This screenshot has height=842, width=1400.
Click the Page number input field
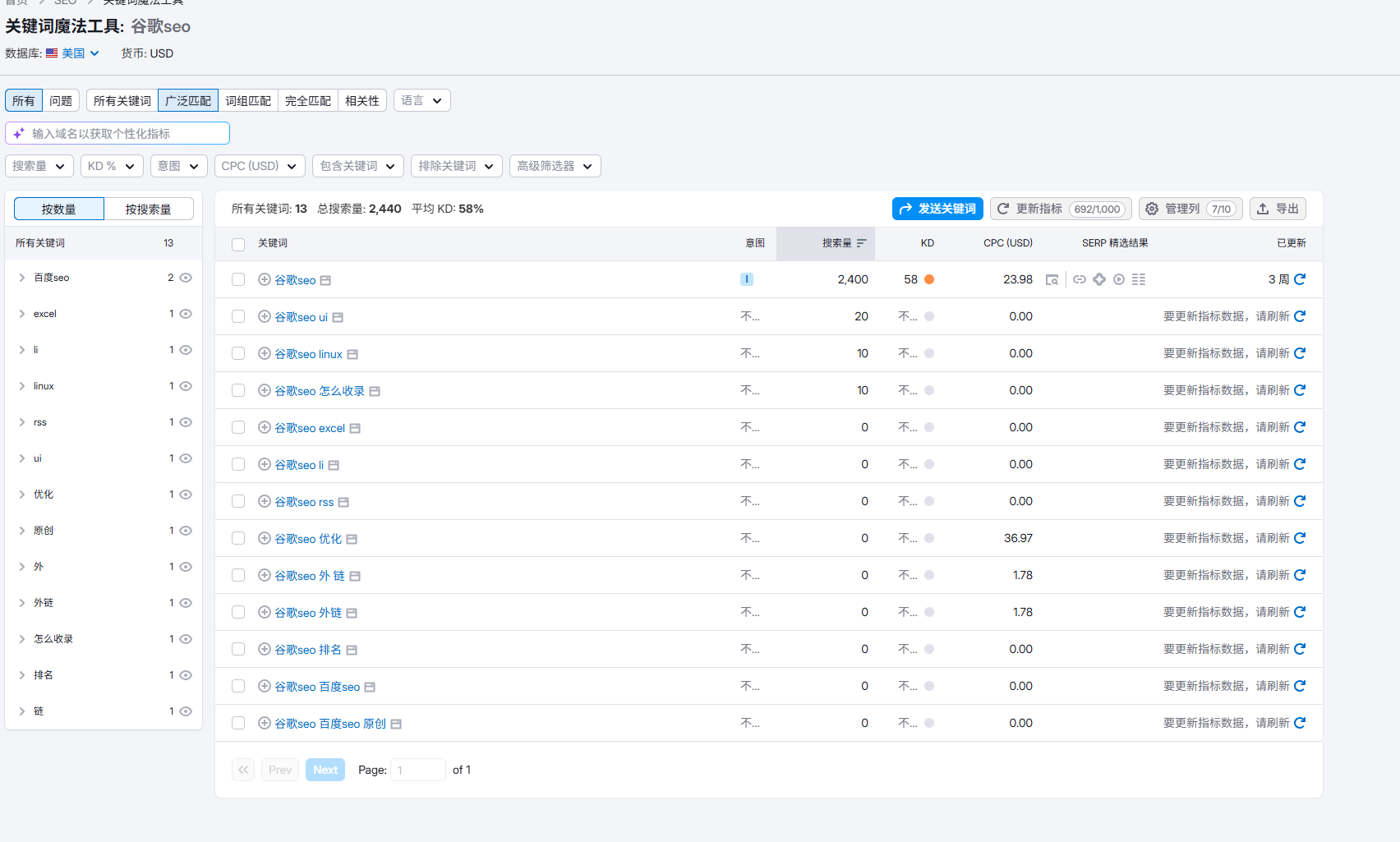418,770
